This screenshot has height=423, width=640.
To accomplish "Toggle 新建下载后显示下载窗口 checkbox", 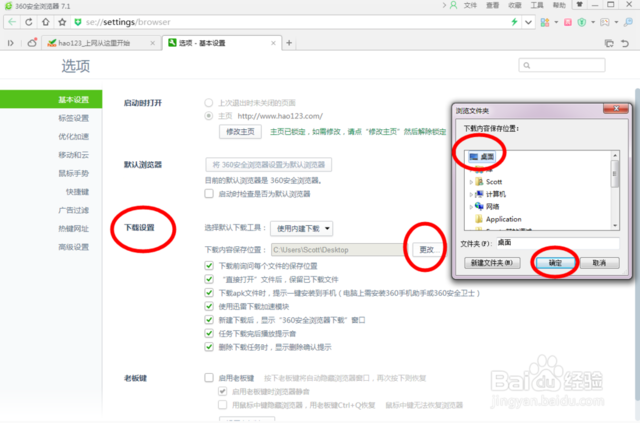I will point(209,320).
